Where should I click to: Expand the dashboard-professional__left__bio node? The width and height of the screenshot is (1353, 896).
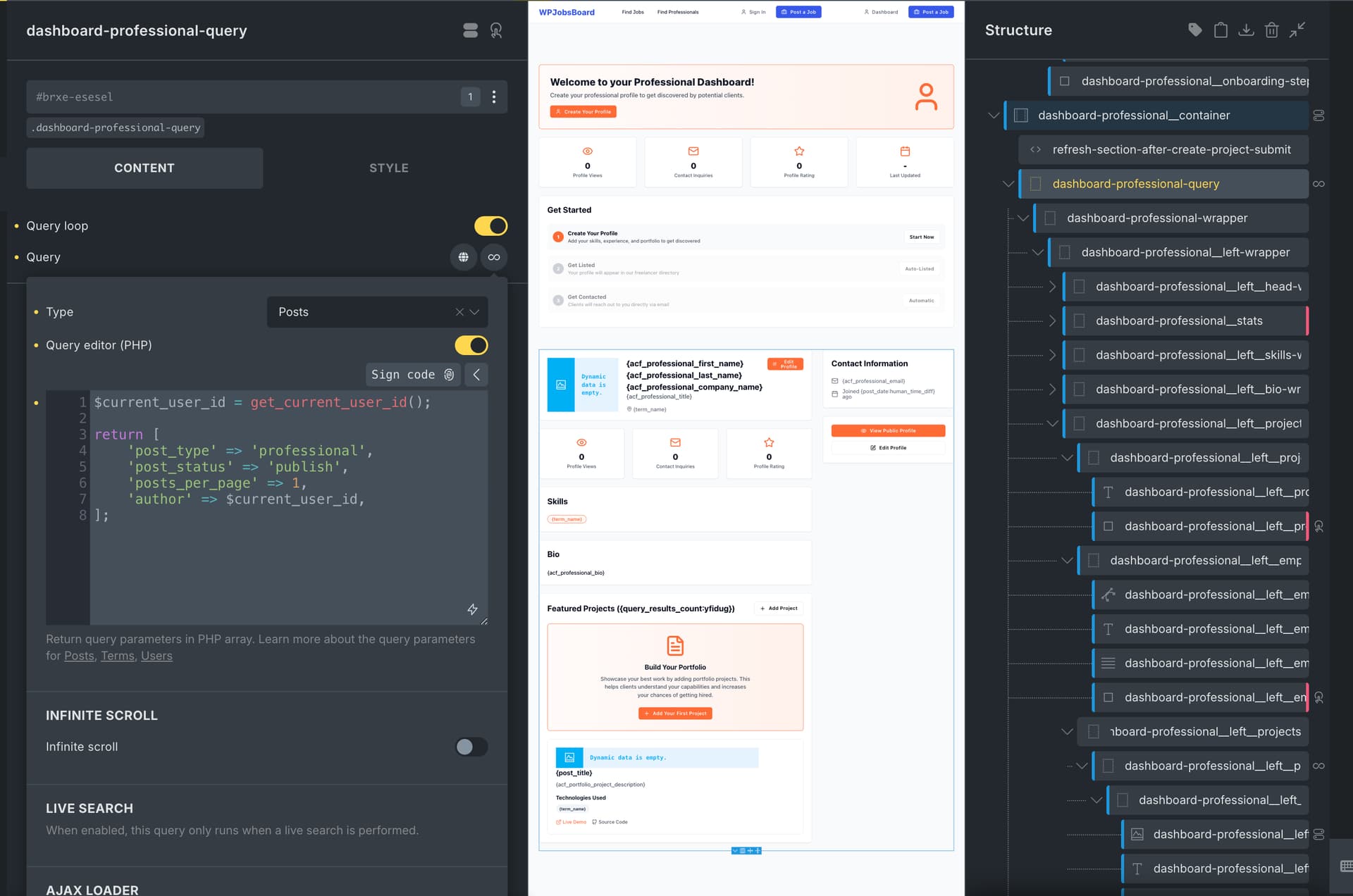1052,390
